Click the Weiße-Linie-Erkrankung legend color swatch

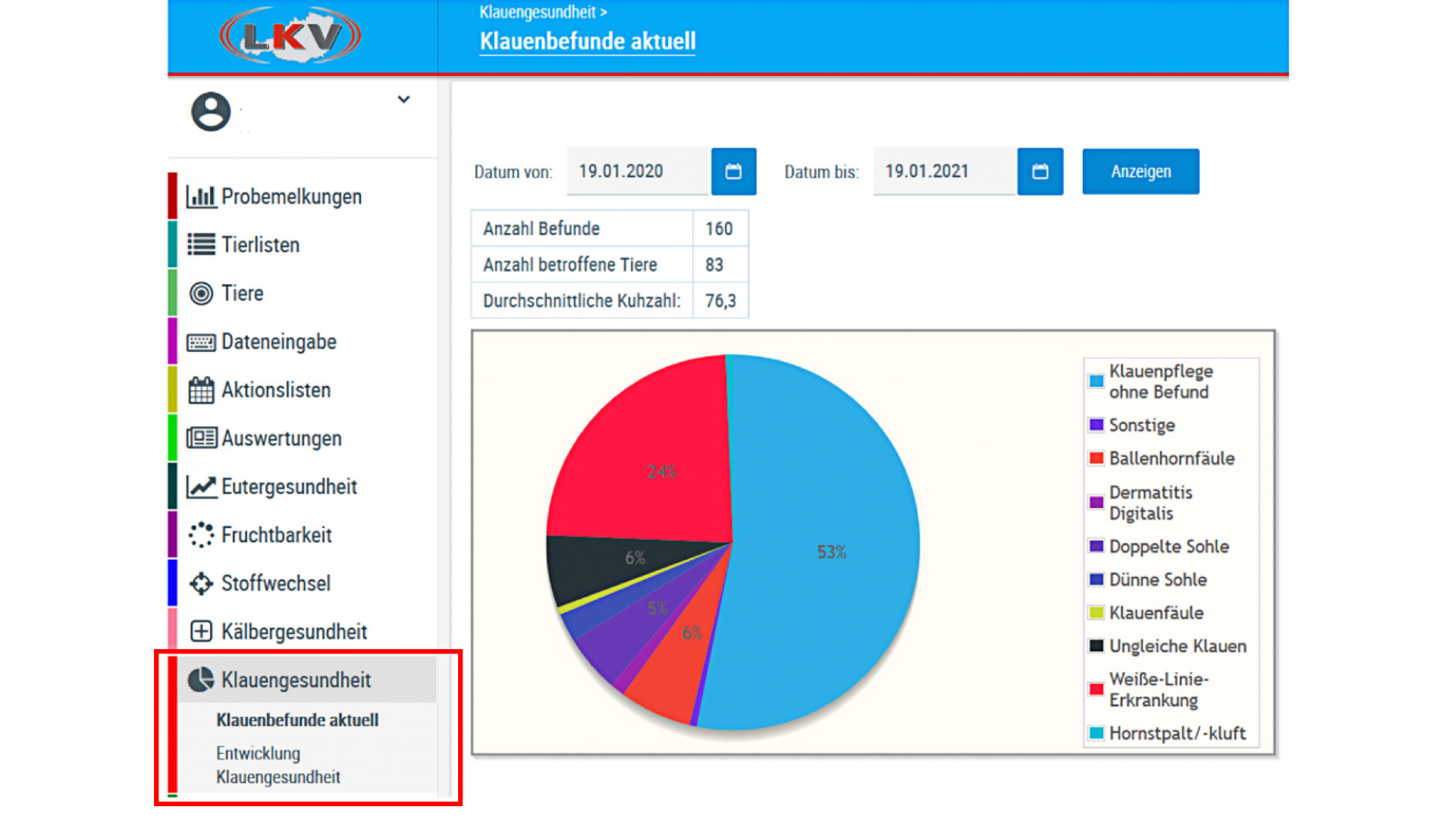(1096, 689)
